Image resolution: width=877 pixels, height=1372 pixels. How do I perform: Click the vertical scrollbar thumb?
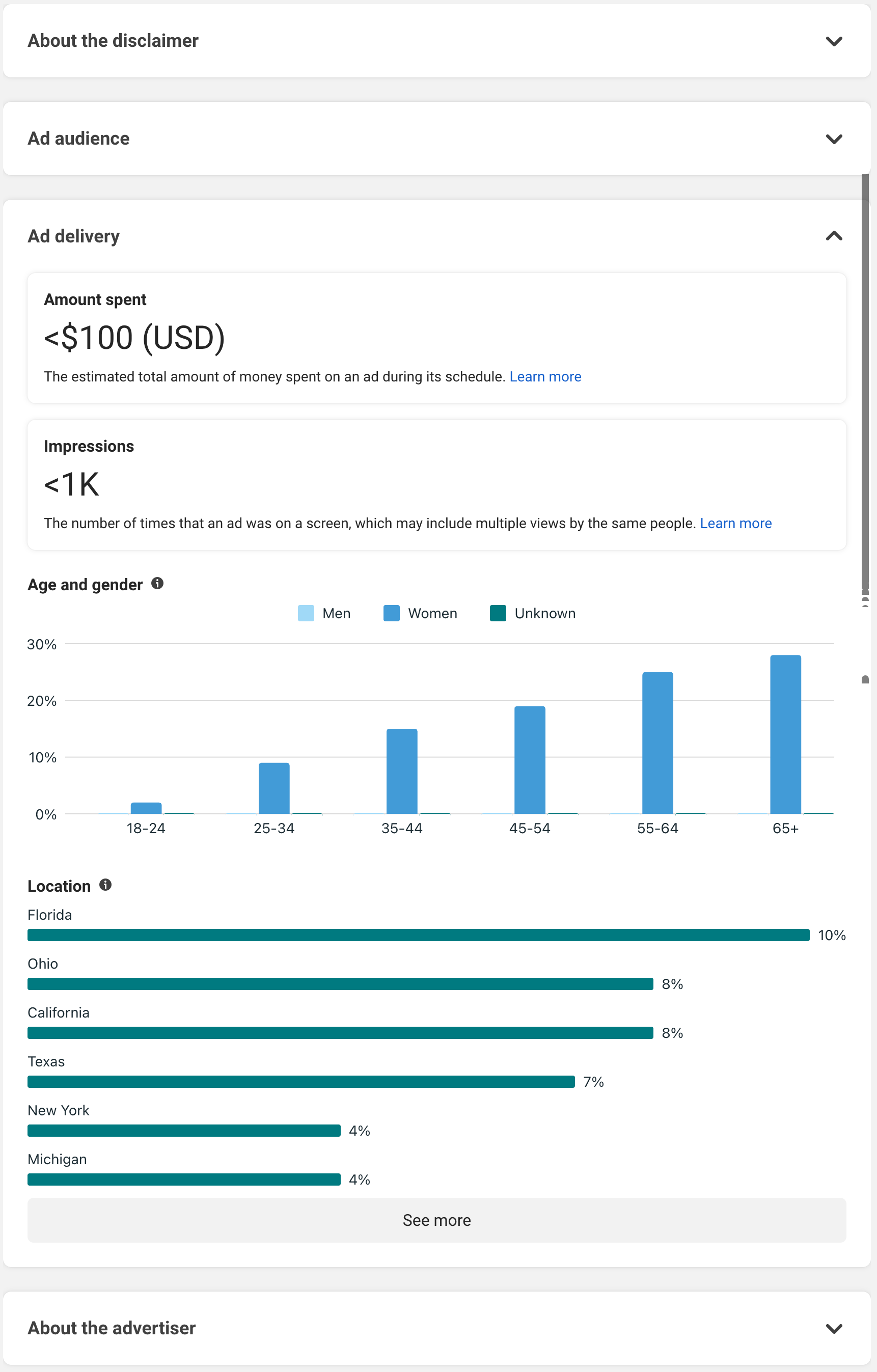(x=864, y=382)
